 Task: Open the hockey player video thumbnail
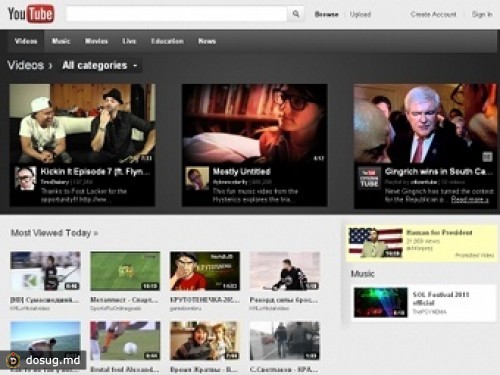click(x=45, y=271)
